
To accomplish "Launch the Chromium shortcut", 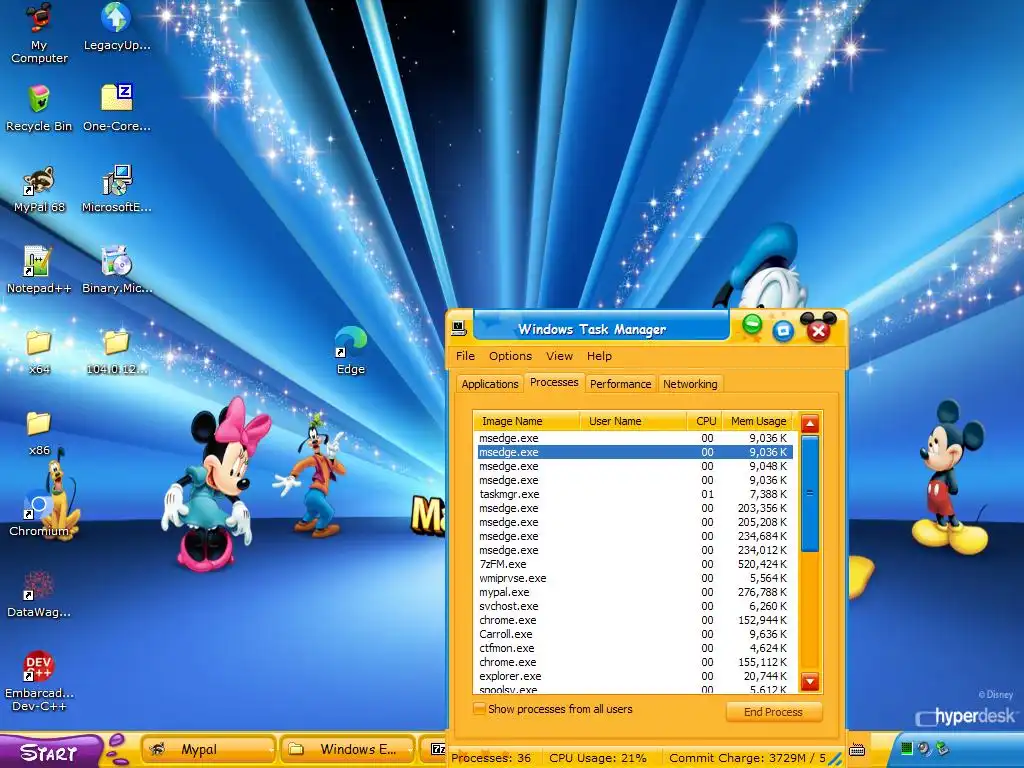I will 39,516.
